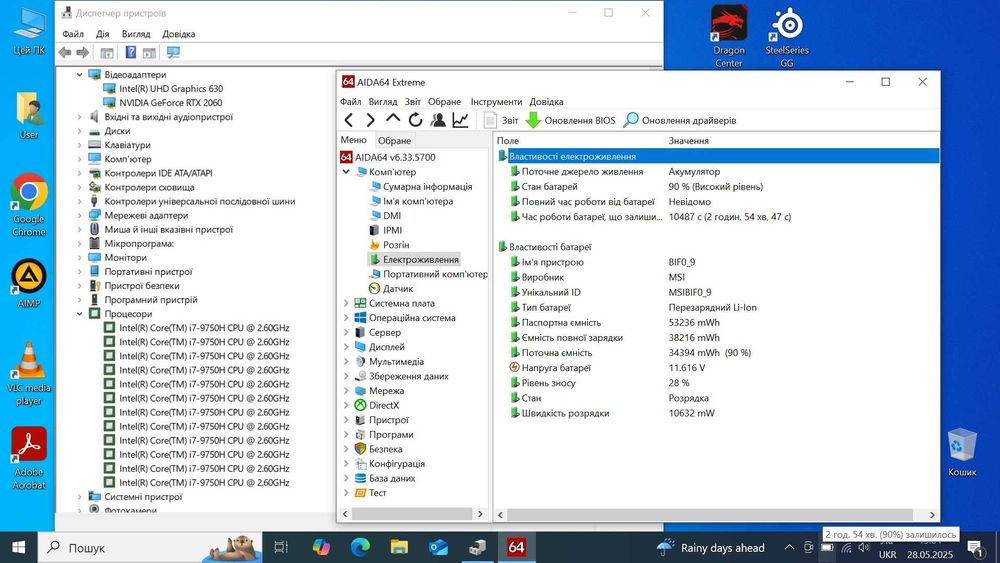Open VLC media player desktop shortcut
The height and width of the screenshot is (563, 1000).
(x=29, y=374)
